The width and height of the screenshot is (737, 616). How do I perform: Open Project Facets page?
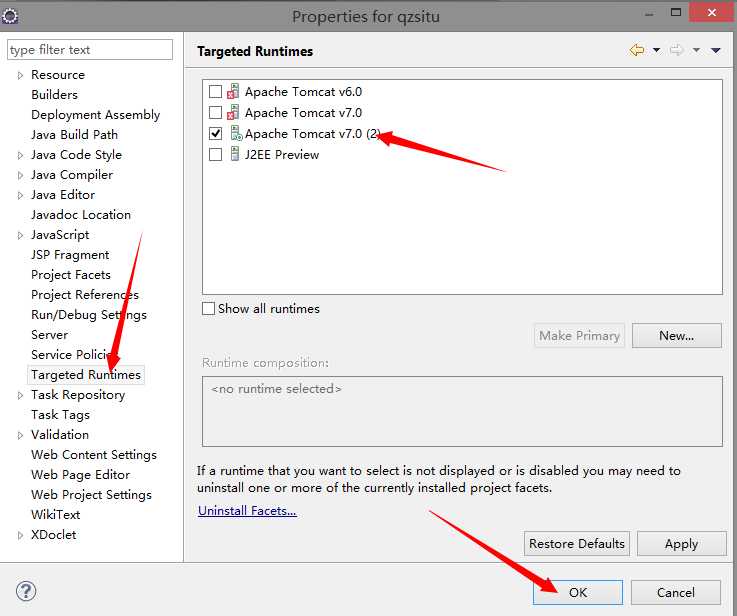[x=71, y=275]
